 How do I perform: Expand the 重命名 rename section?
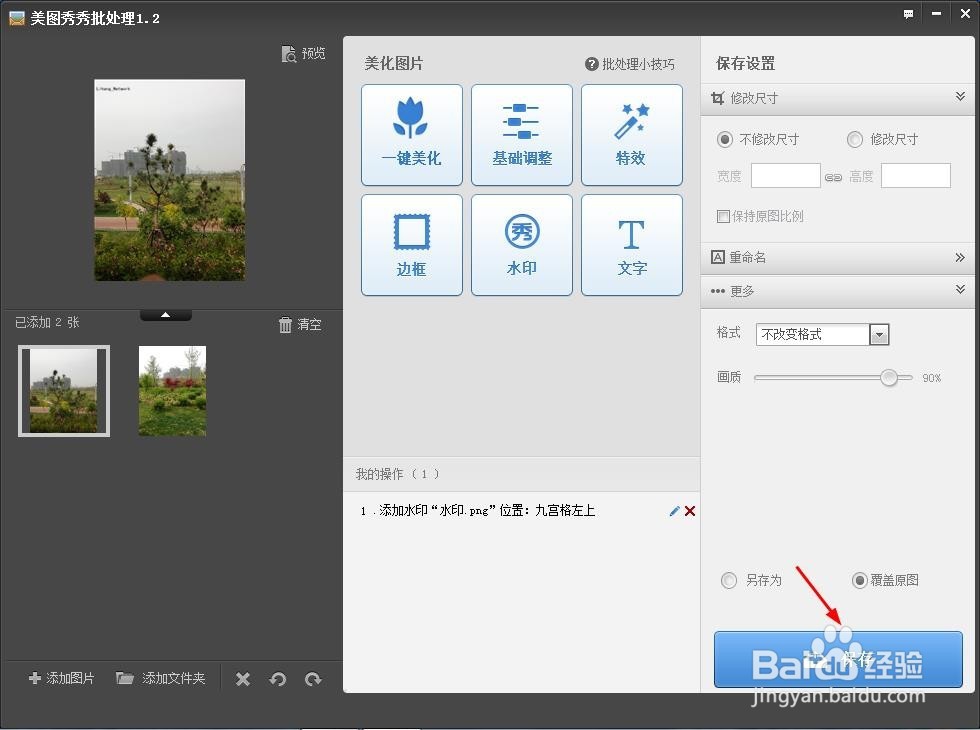click(961, 257)
